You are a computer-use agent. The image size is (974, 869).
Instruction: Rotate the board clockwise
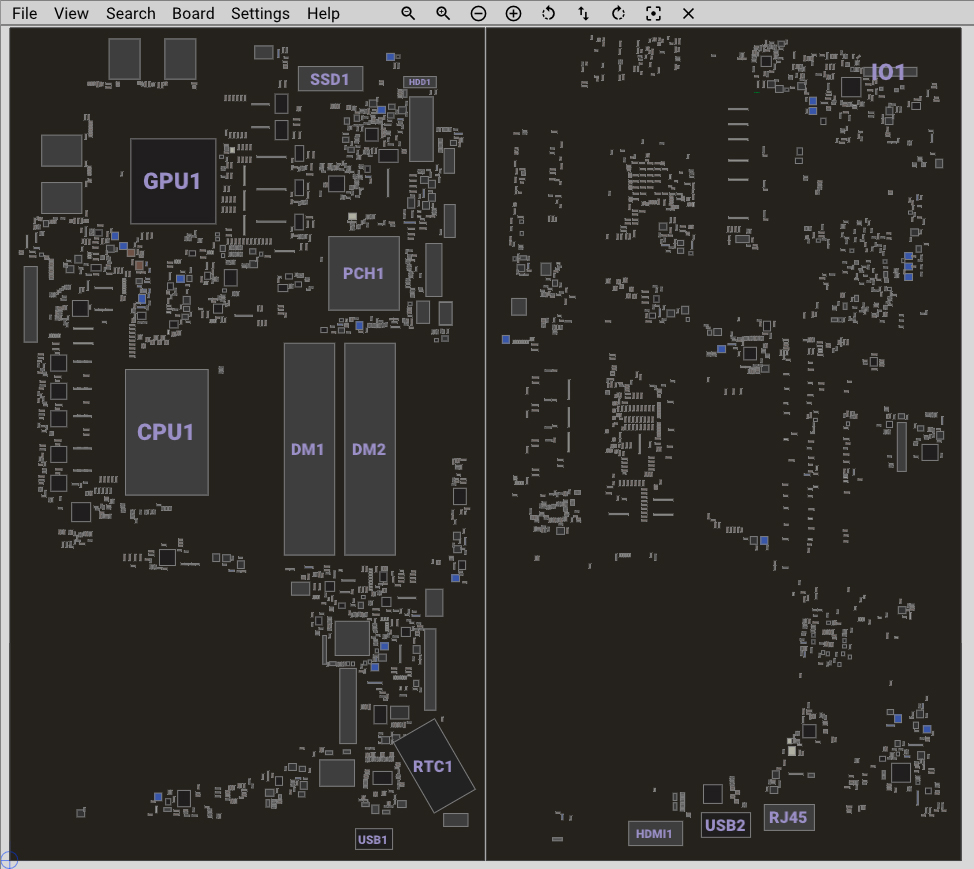[x=618, y=14]
